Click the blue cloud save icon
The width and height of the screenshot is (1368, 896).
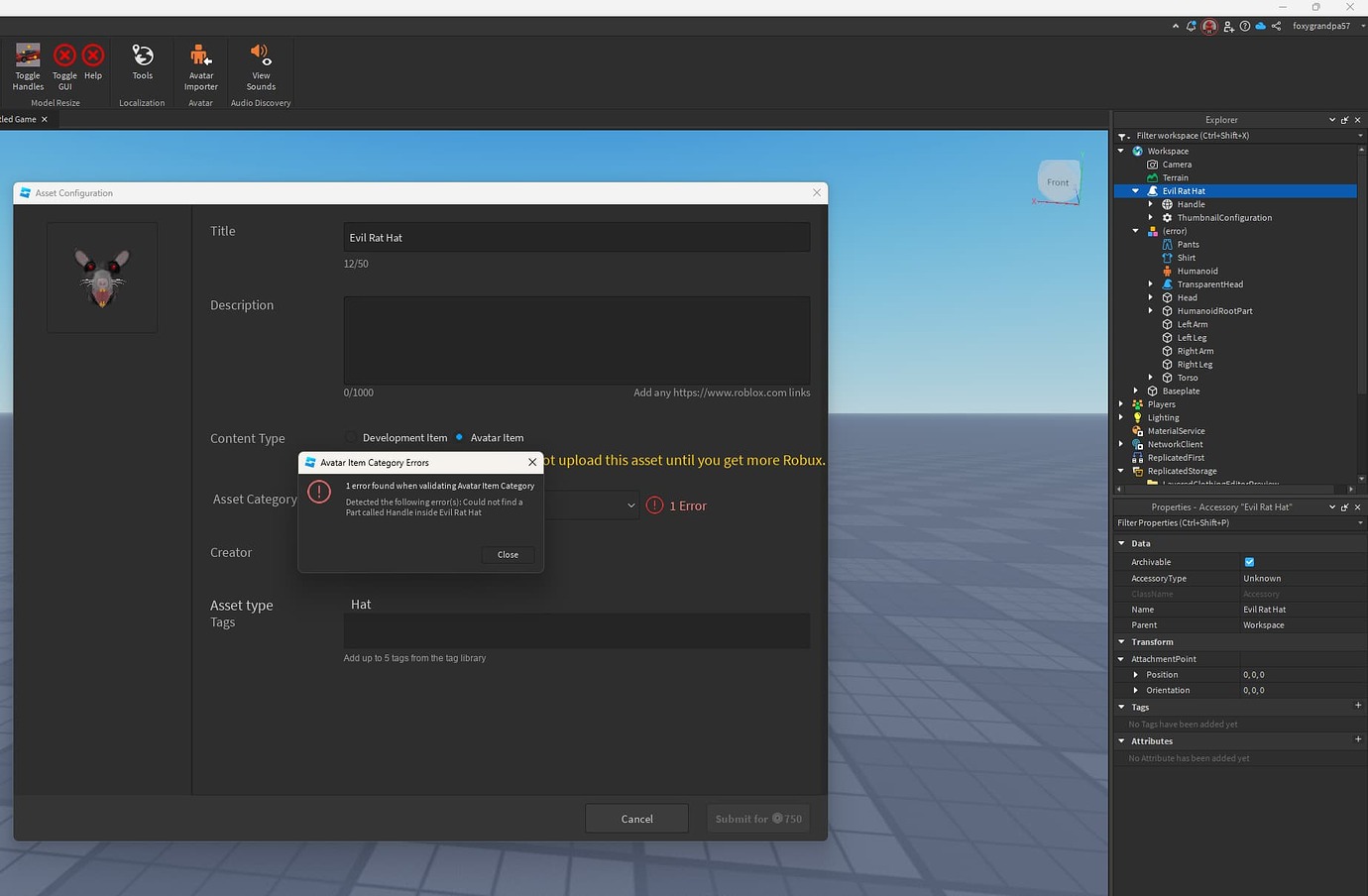[x=1261, y=27]
